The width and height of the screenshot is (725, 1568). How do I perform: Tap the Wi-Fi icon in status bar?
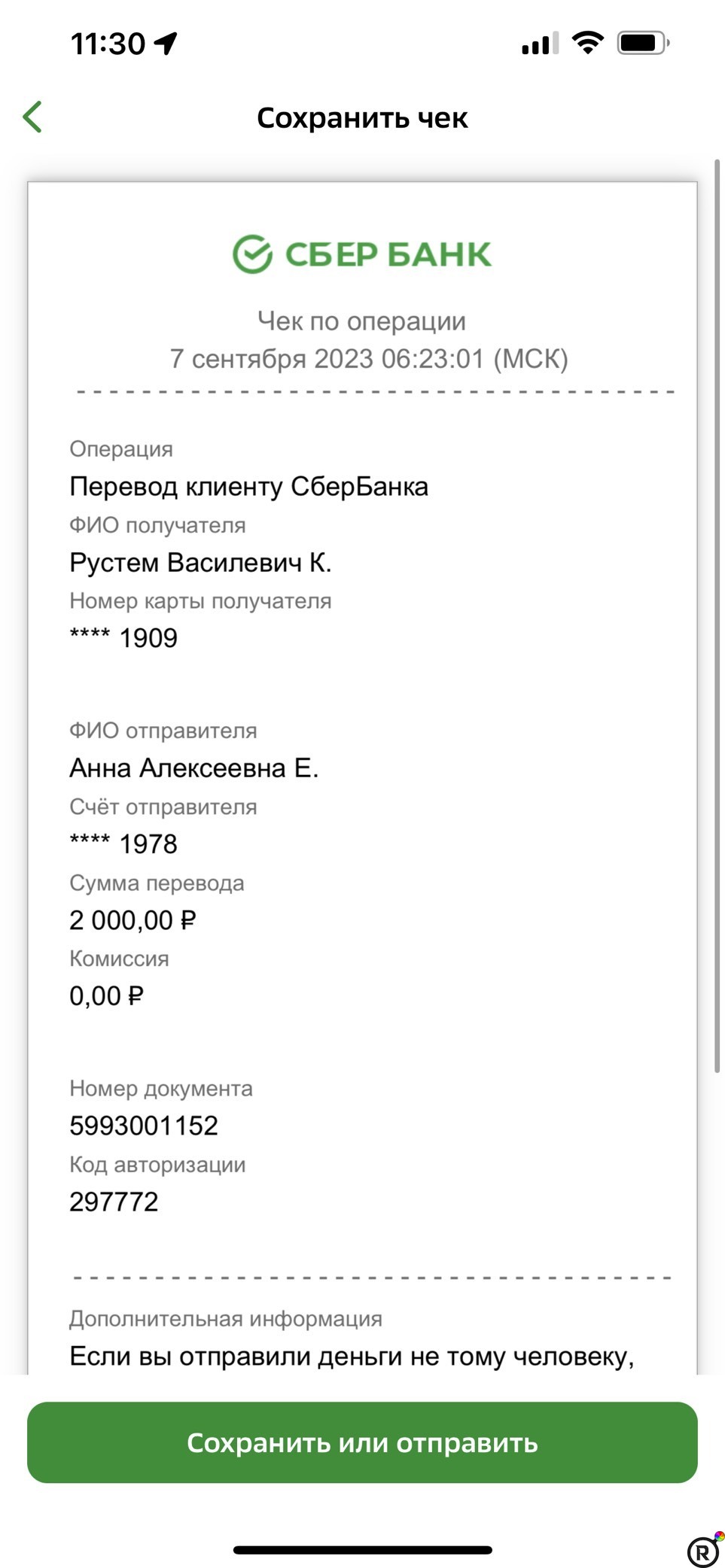coord(589,44)
